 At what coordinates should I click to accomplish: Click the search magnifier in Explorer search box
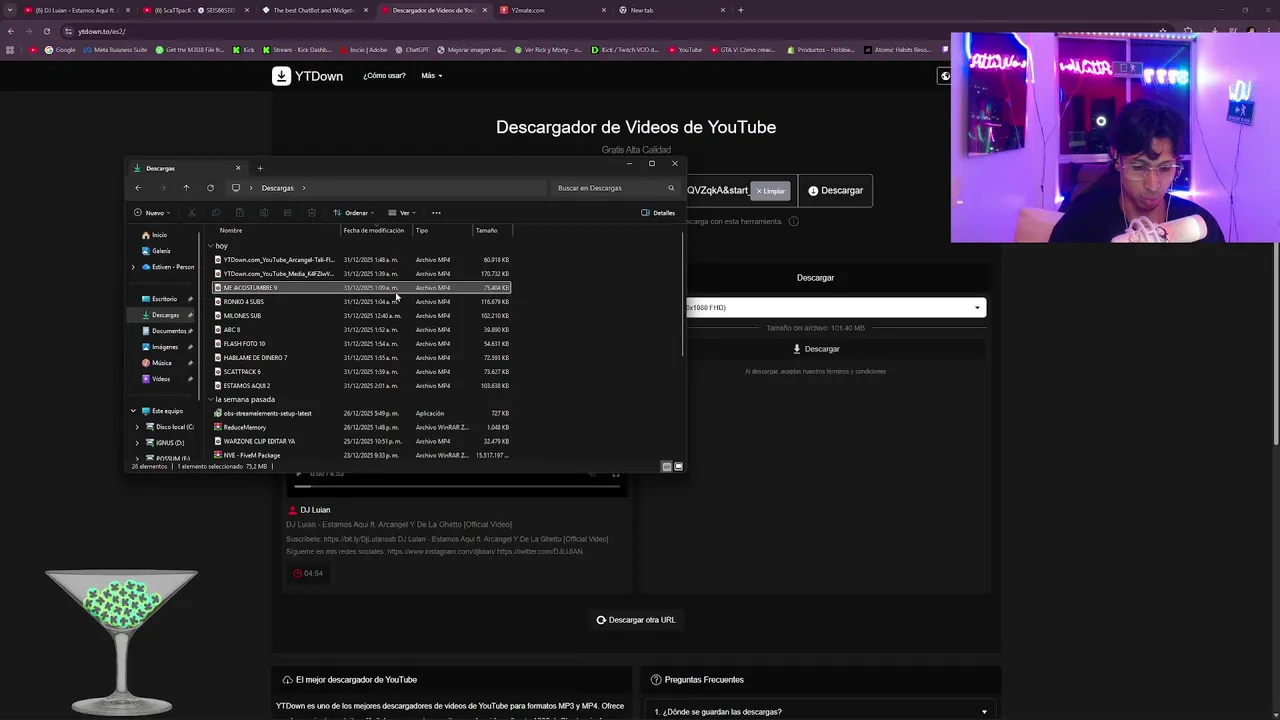(x=671, y=188)
